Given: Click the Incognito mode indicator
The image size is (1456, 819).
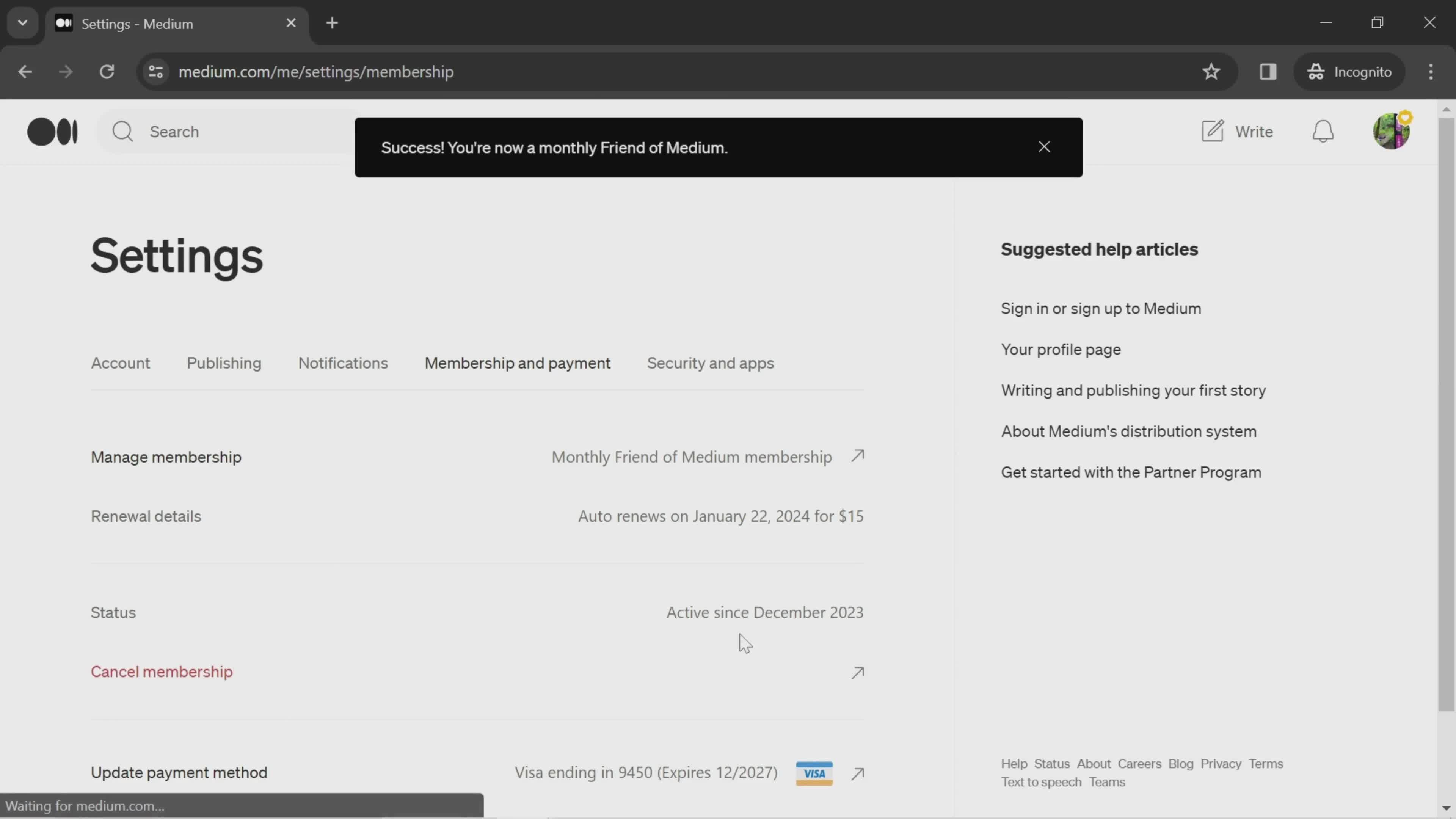Looking at the screenshot, I should tap(1352, 71).
